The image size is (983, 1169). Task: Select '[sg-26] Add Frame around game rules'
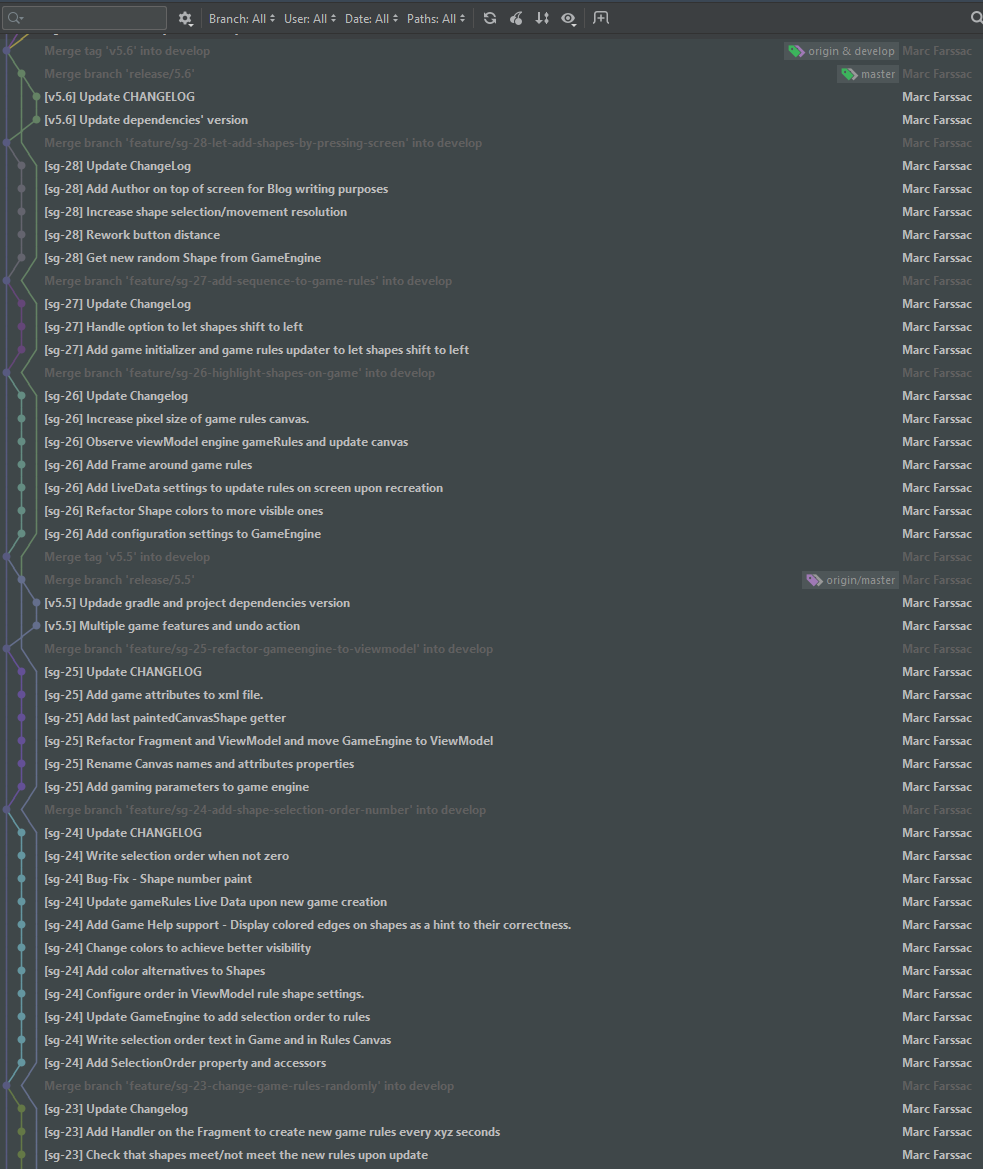click(x=148, y=465)
